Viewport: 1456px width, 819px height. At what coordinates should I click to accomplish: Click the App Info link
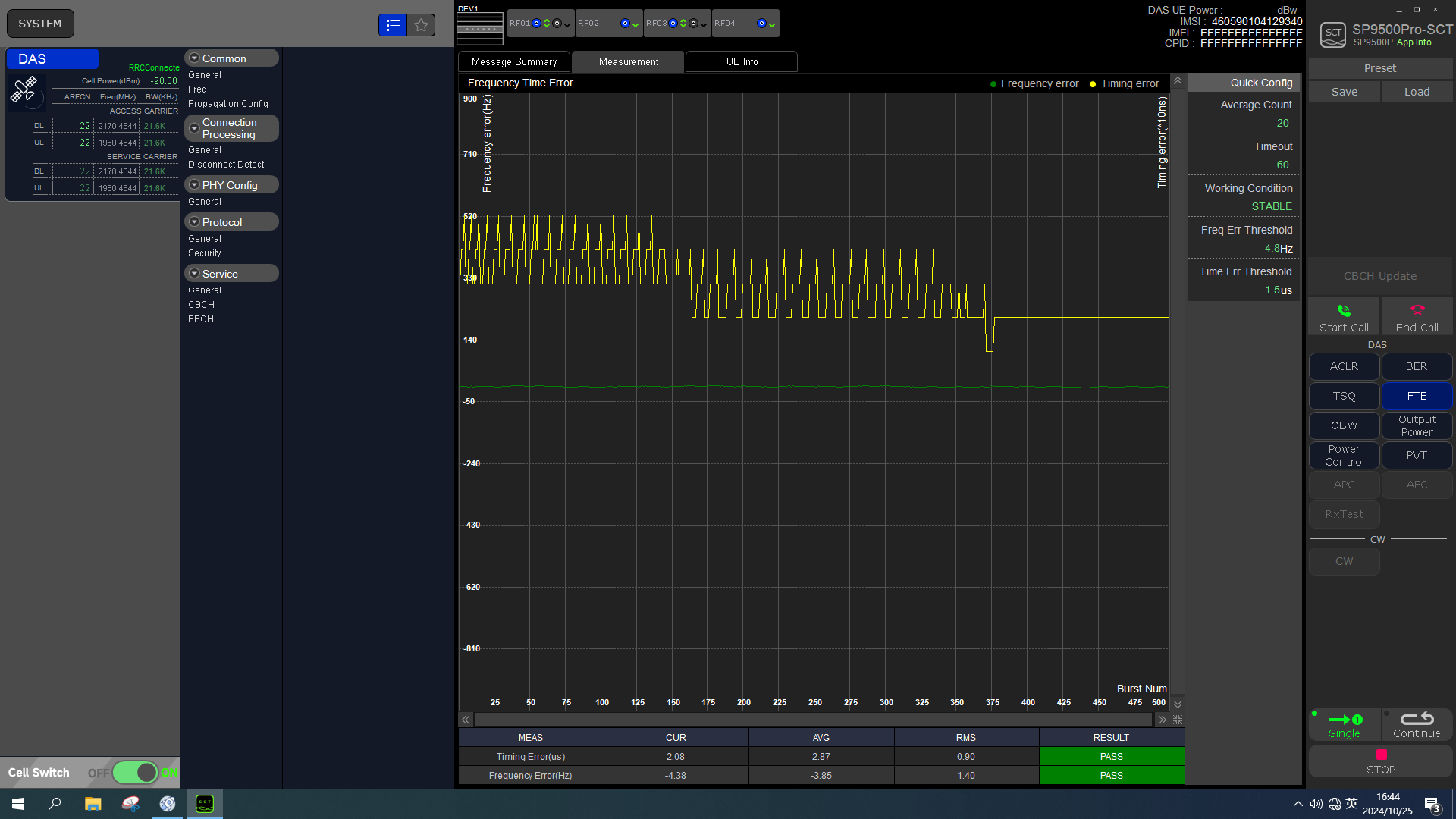click(x=1414, y=42)
